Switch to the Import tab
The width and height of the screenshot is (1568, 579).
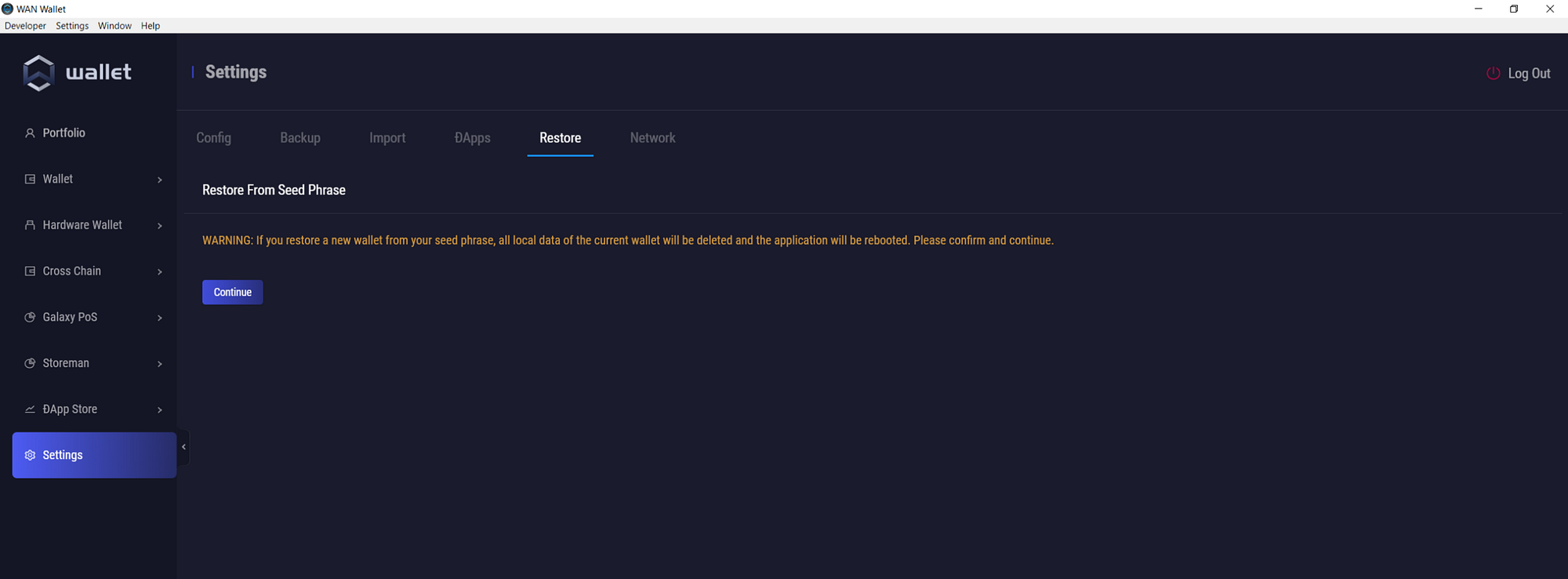click(x=387, y=138)
